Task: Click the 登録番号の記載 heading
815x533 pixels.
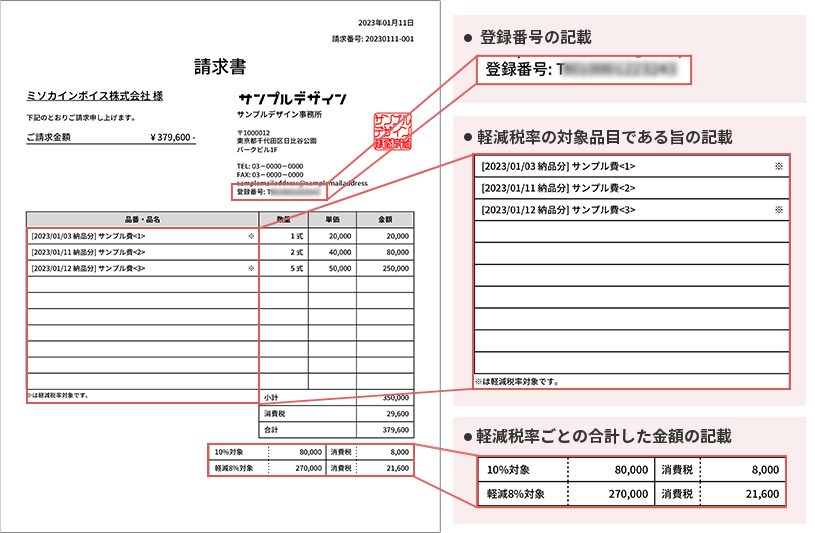Action: (535, 37)
